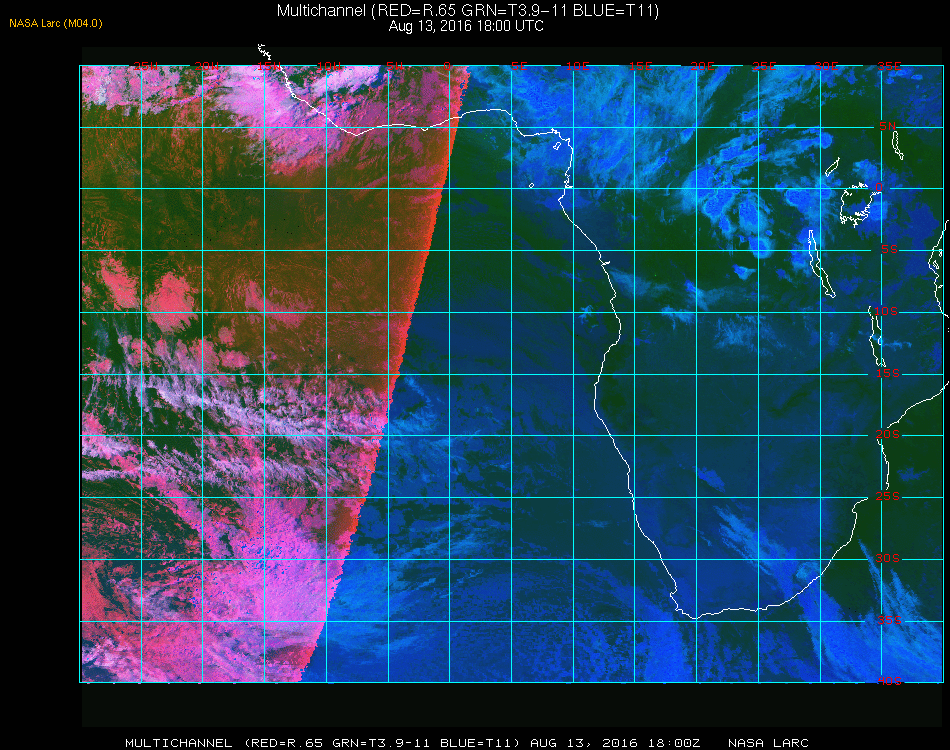This screenshot has width=950, height=750.
Task: Click the 25W longitude label
Action: click(146, 66)
